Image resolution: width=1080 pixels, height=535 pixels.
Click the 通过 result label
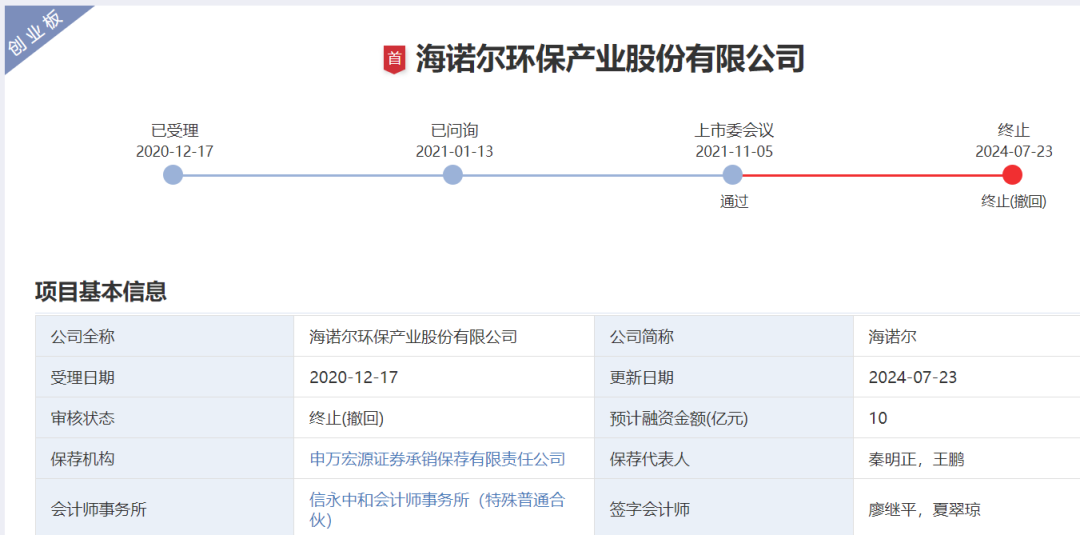734,202
